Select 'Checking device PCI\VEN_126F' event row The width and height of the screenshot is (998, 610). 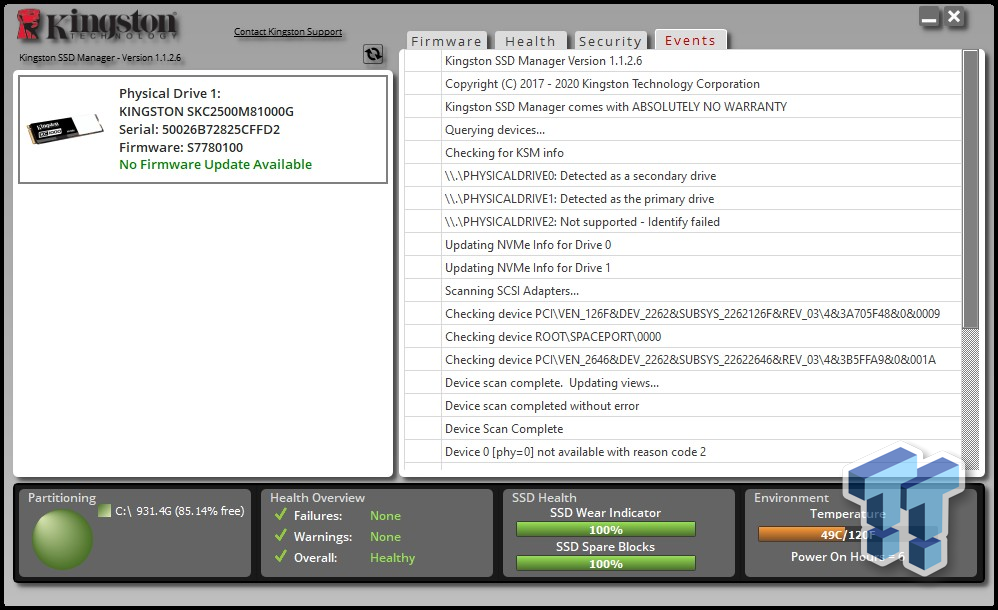pos(683,313)
